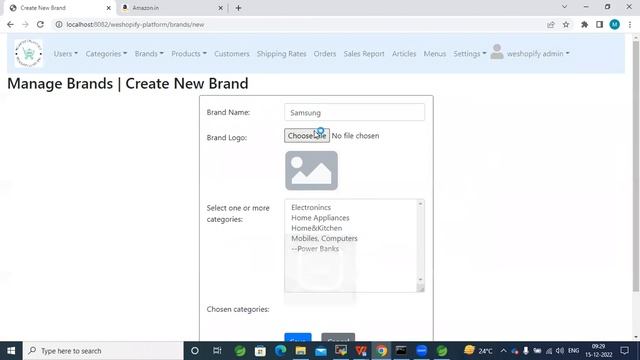Go to the Menus page

[x=434, y=53]
